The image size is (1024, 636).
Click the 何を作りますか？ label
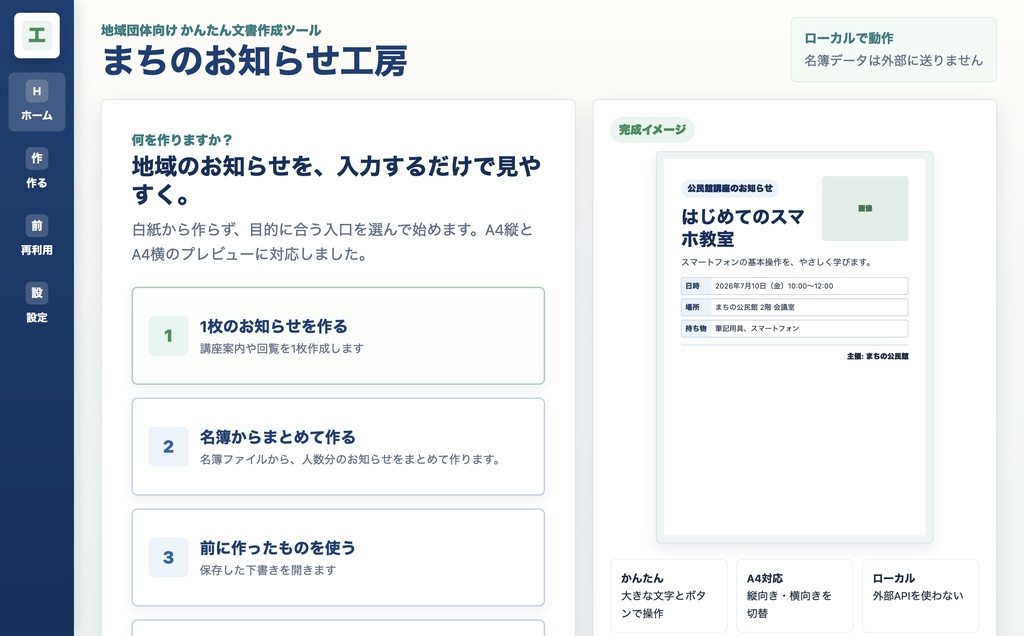click(182, 140)
